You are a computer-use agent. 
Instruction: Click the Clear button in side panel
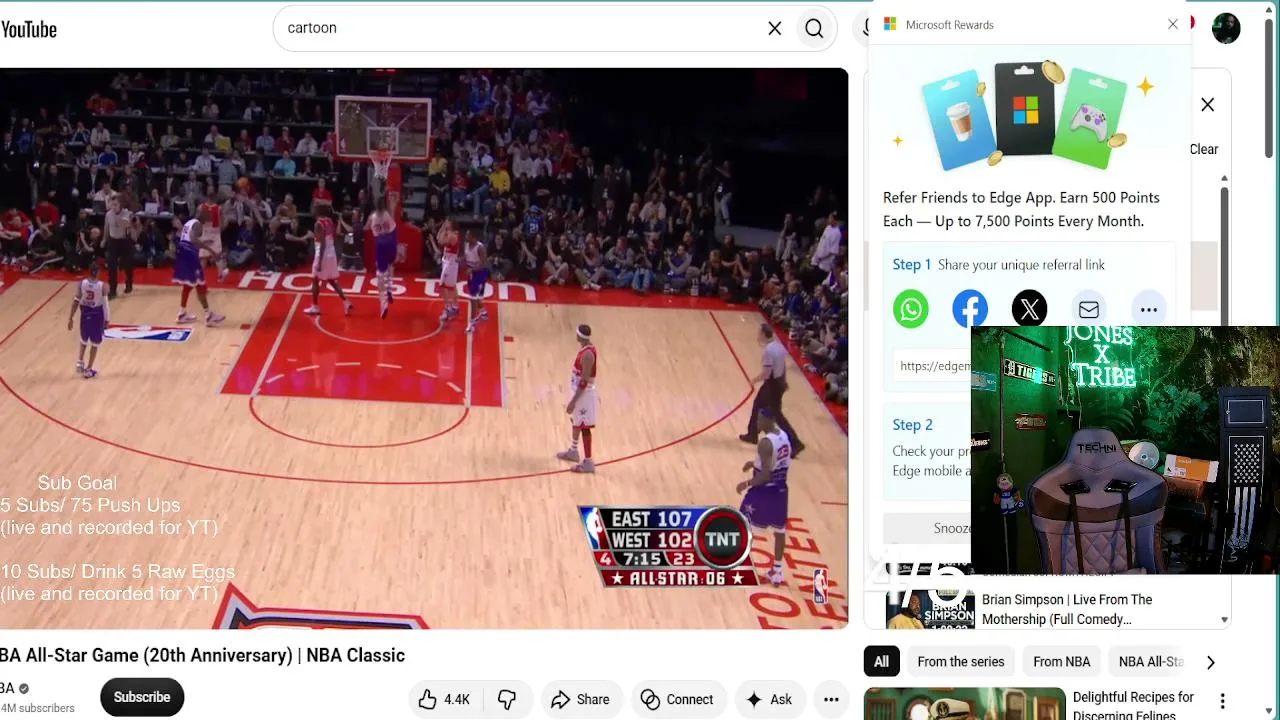tap(1204, 149)
